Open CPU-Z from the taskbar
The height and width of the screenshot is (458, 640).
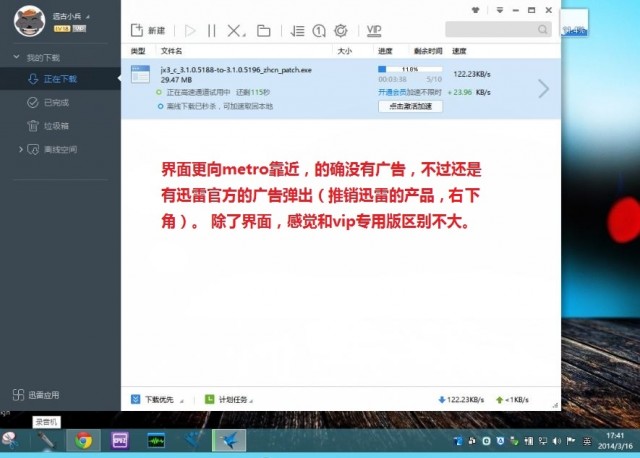tap(120, 440)
